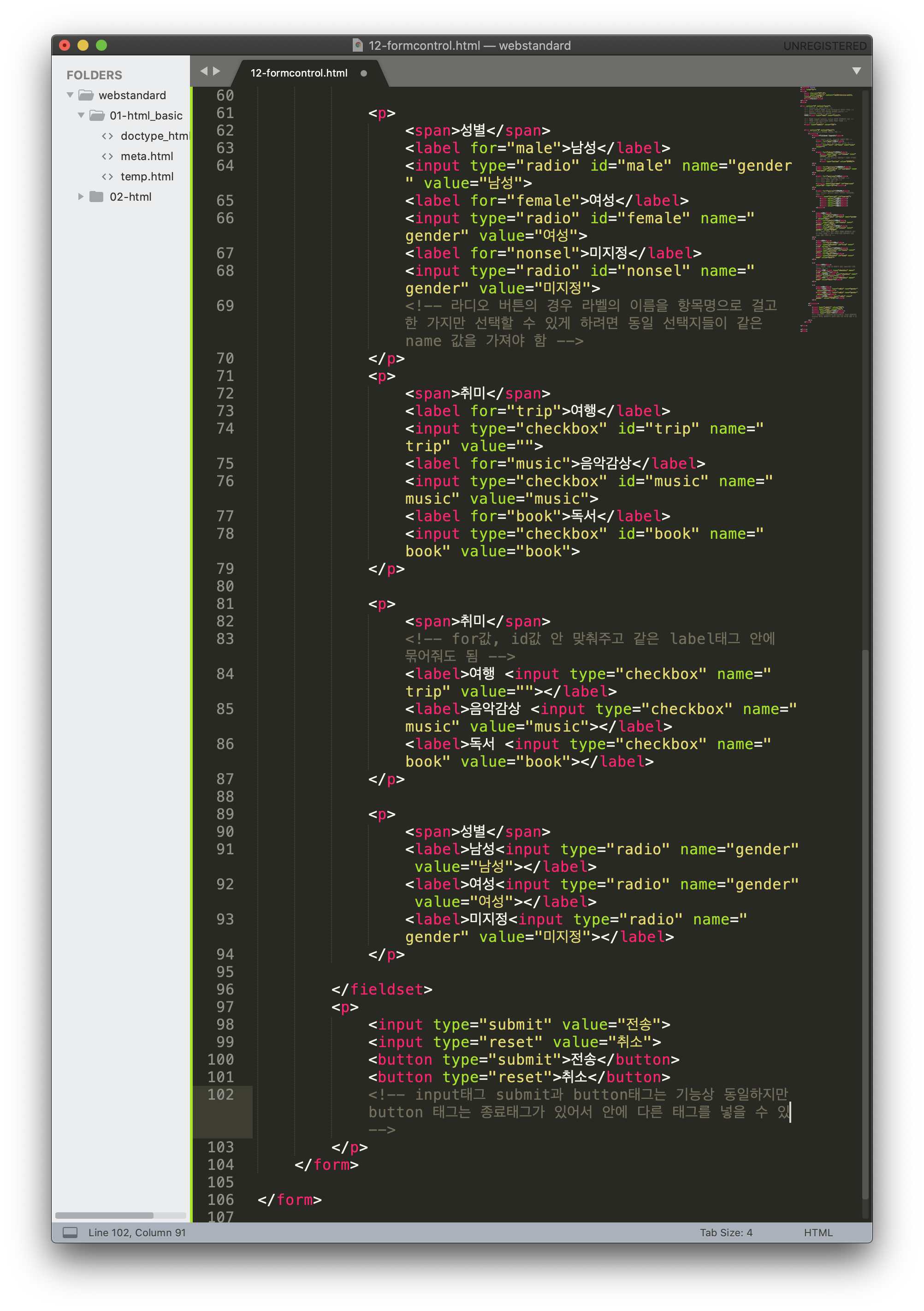Click the back navigation arrow in tab bar
Viewport: 924px width, 1311px height.
204,71
